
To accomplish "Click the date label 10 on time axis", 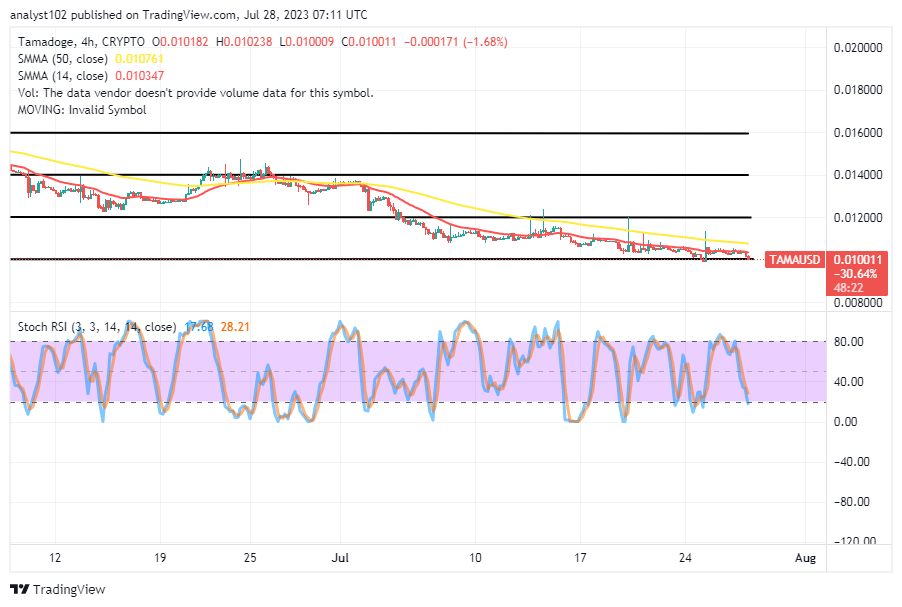I will pyautogui.click(x=475, y=558).
